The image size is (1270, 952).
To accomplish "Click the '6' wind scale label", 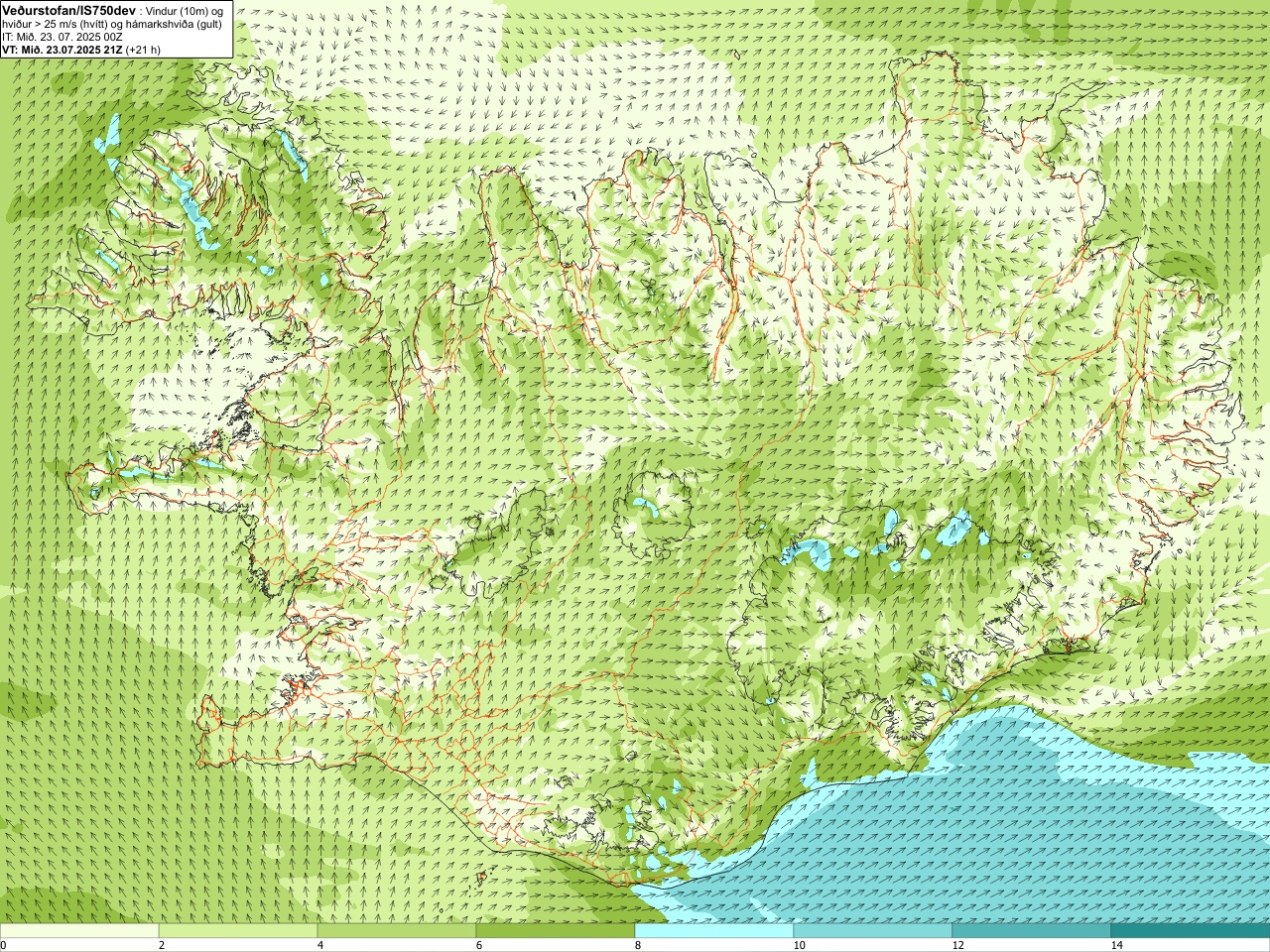I will (479, 945).
